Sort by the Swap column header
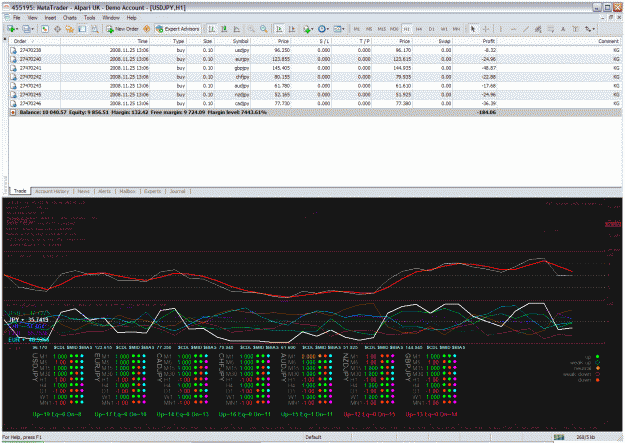Screen dimensions: 625x443 click(x=432, y=41)
